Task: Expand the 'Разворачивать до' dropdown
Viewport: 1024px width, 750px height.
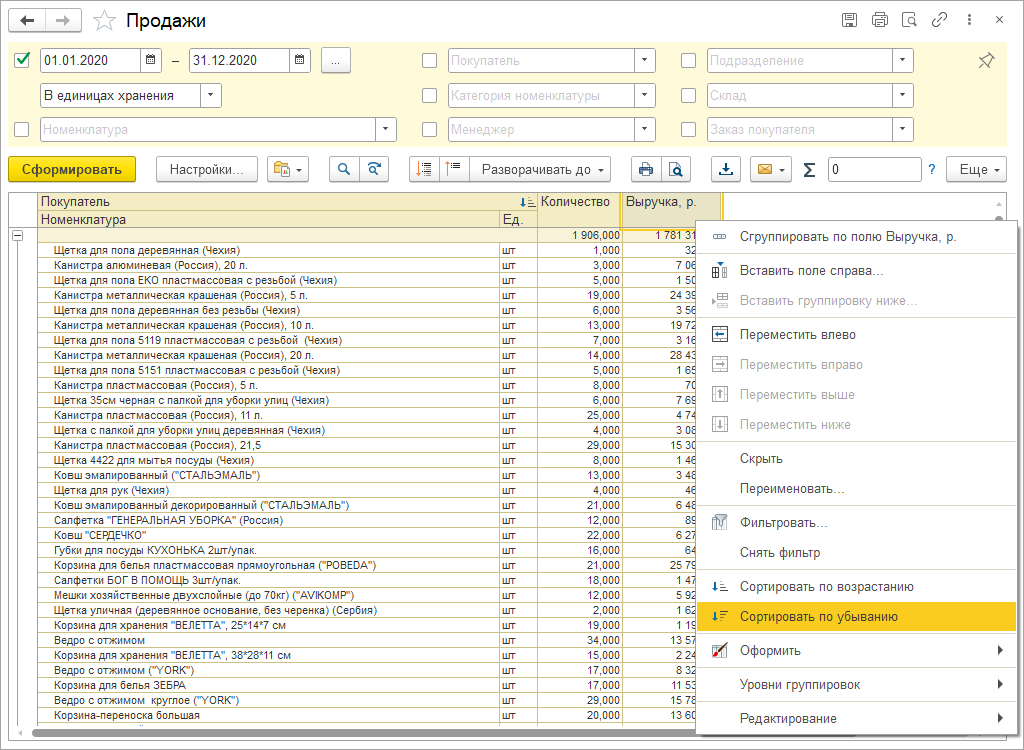Action: click(x=545, y=170)
